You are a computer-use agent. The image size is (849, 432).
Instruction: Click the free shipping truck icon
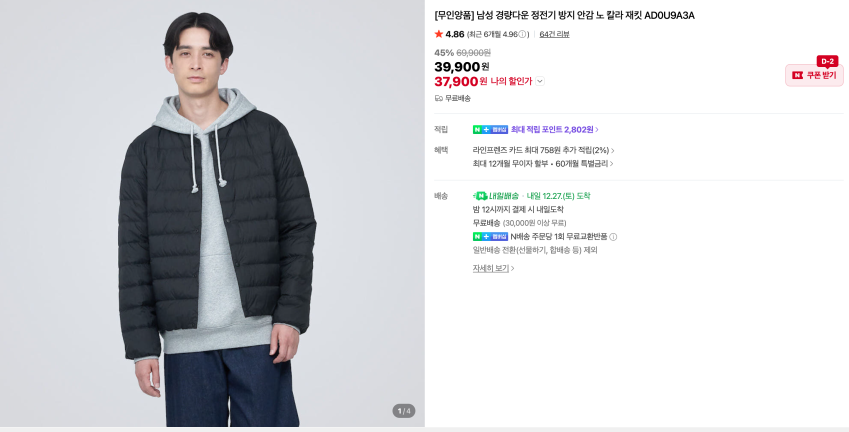point(439,98)
